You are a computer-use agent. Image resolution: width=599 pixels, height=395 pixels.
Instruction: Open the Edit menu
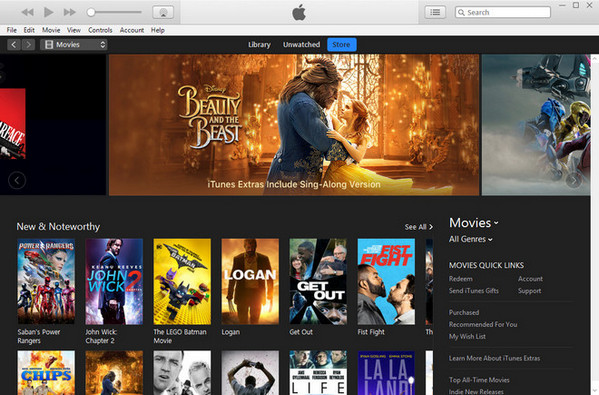29,30
